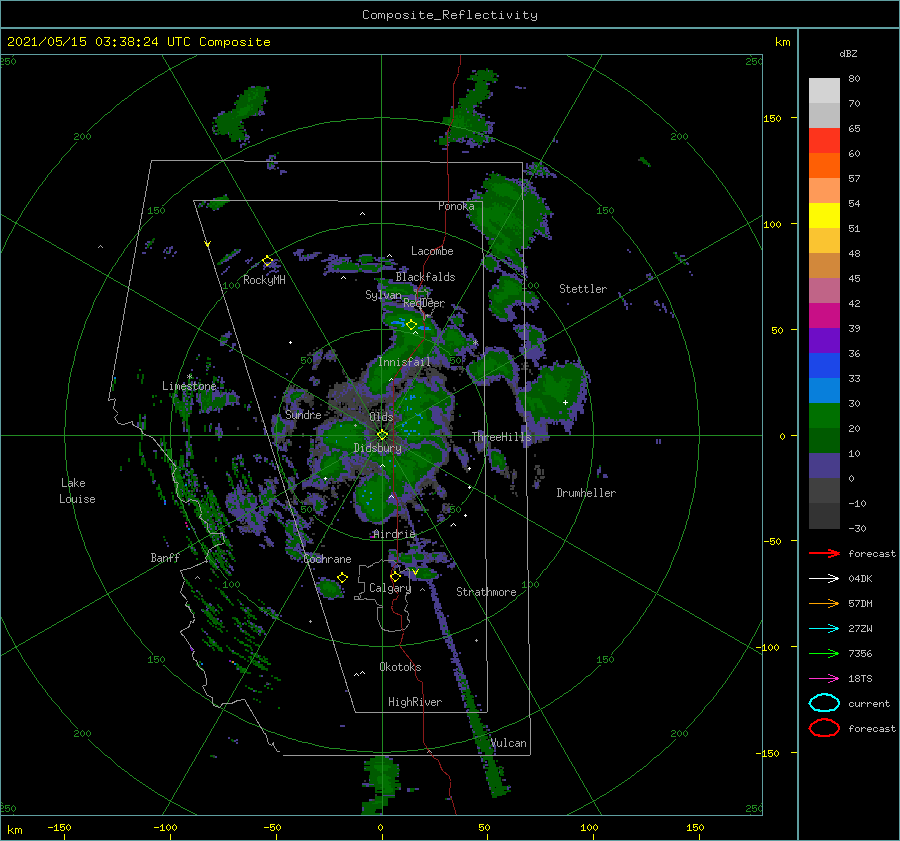Click the cyan current ellipse legend icon

pos(824,703)
